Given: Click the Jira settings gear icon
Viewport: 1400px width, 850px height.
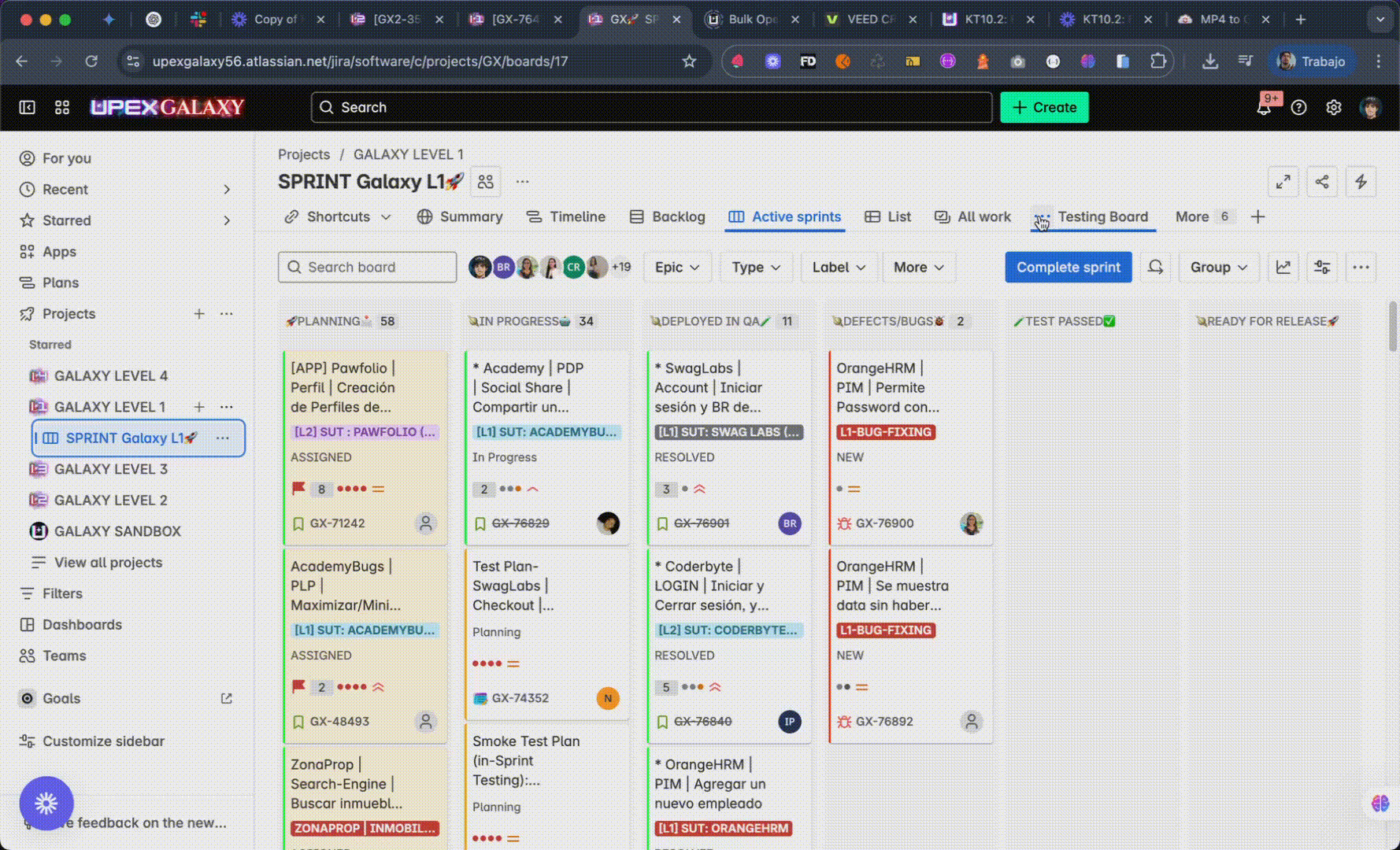Looking at the screenshot, I should tap(1333, 108).
